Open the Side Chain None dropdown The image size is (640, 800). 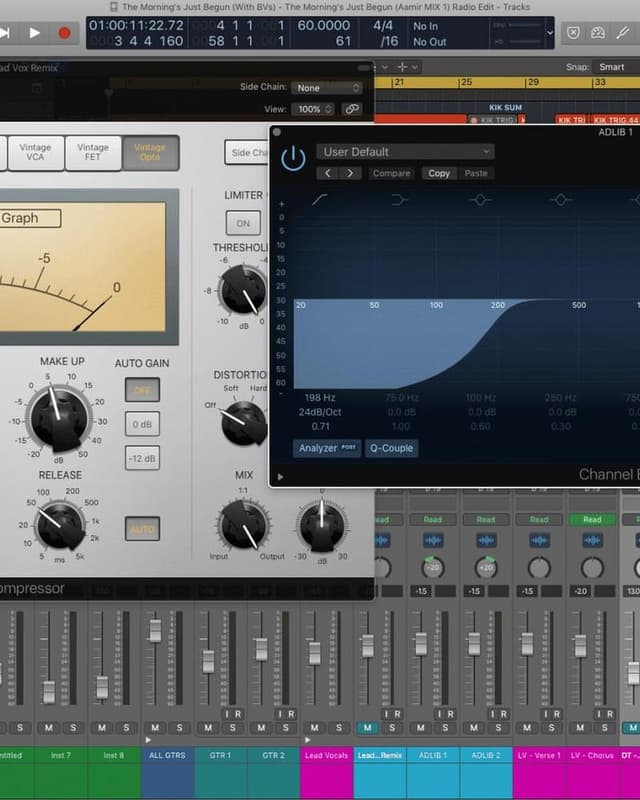coord(327,88)
